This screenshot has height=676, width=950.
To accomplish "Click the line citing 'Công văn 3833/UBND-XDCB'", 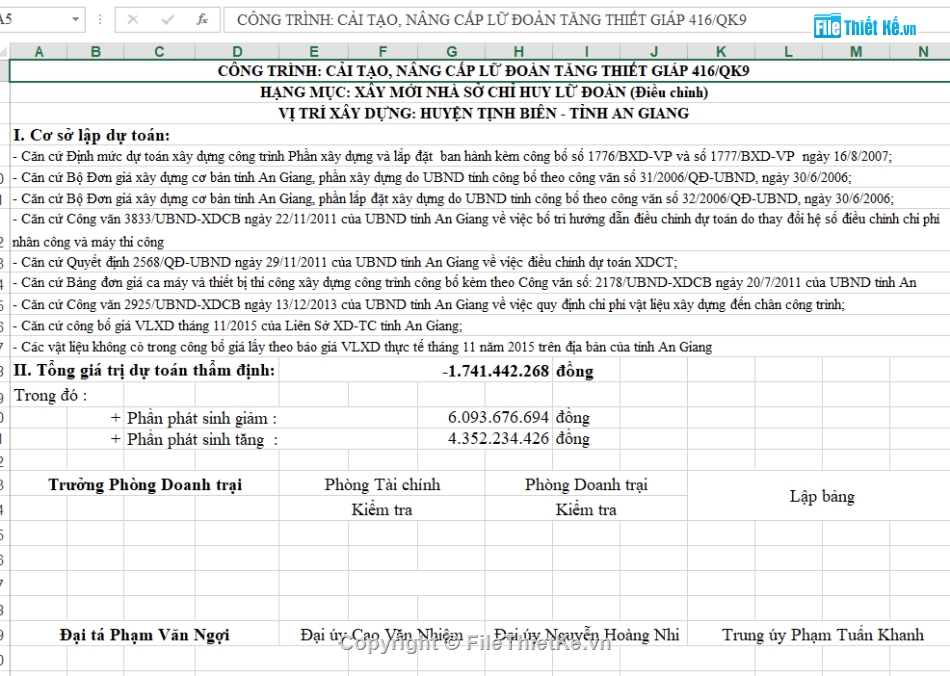I will tap(476, 230).
